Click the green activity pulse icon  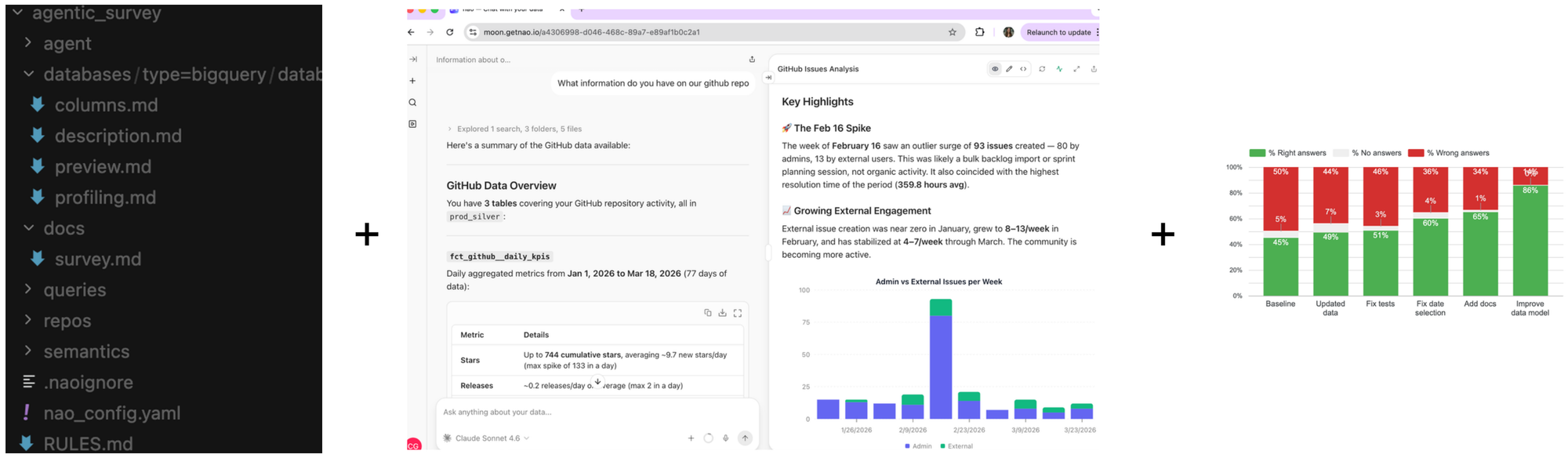pyautogui.click(x=1059, y=69)
